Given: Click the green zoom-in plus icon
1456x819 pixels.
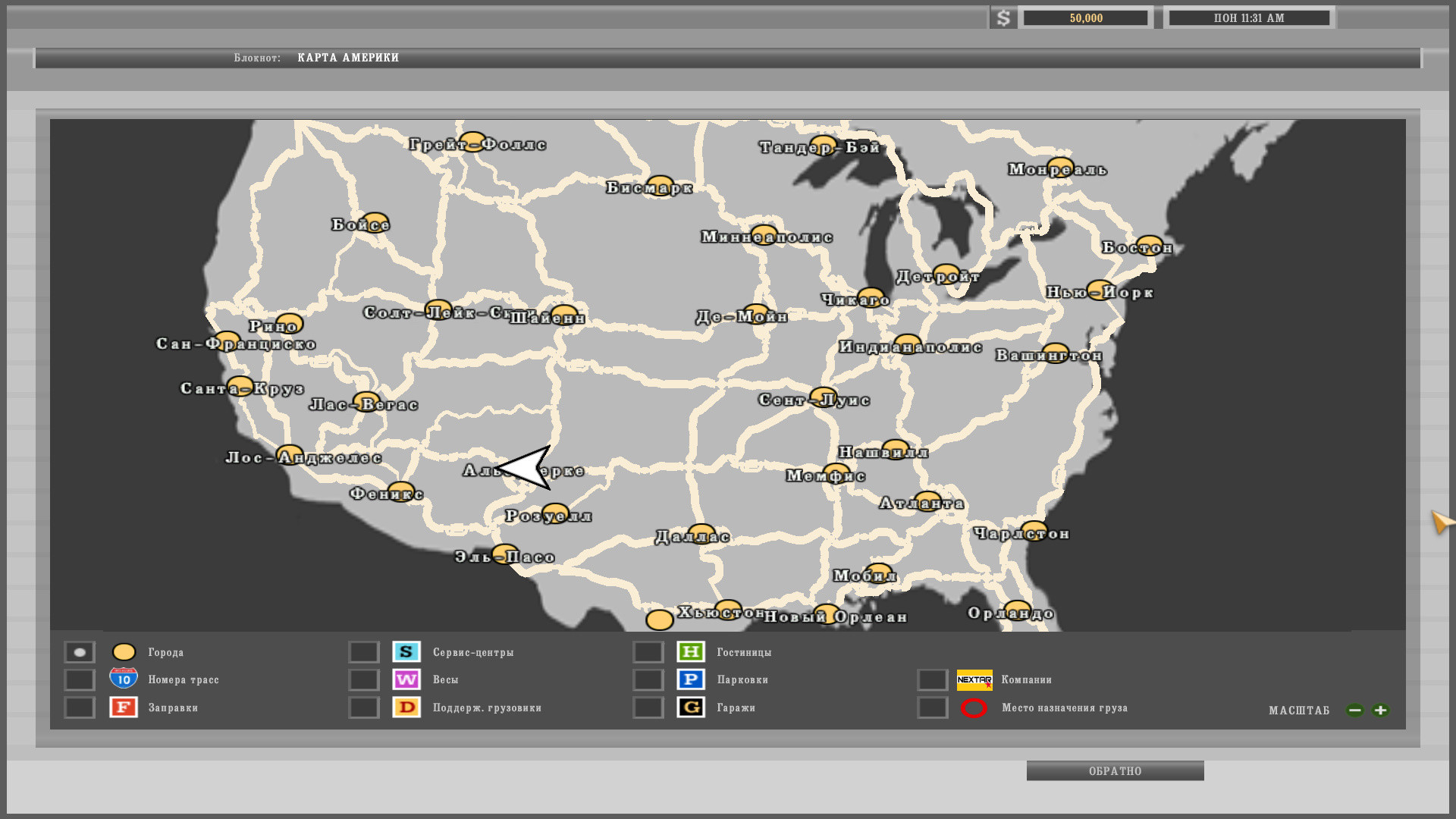Looking at the screenshot, I should coord(1380,711).
